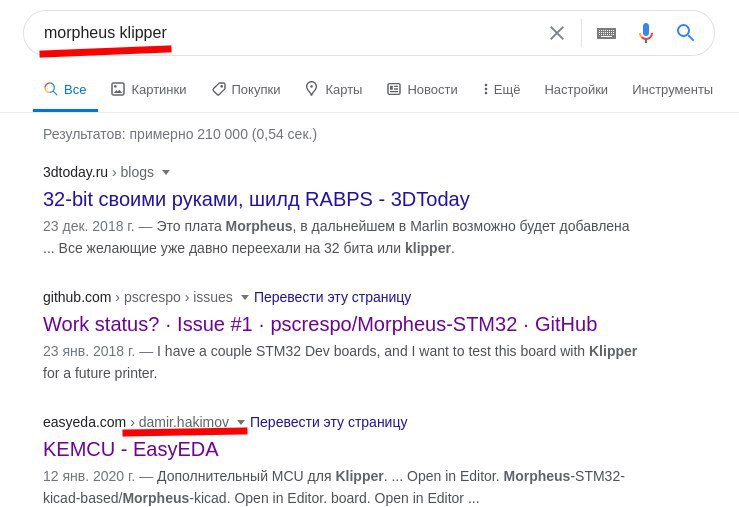Click the snippet text dated 12 янв. 2020 г.
This screenshot has height=507, width=739.
[334, 487]
